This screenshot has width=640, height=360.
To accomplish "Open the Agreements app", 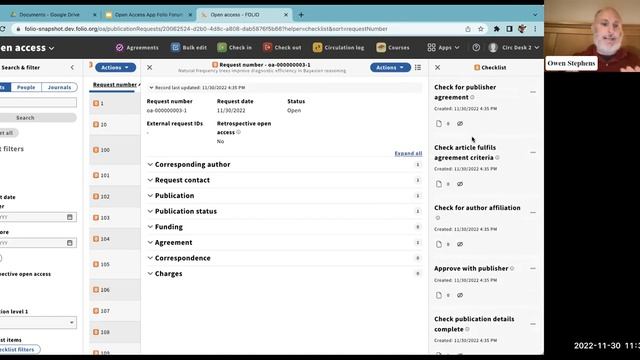I will tap(137, 48).
